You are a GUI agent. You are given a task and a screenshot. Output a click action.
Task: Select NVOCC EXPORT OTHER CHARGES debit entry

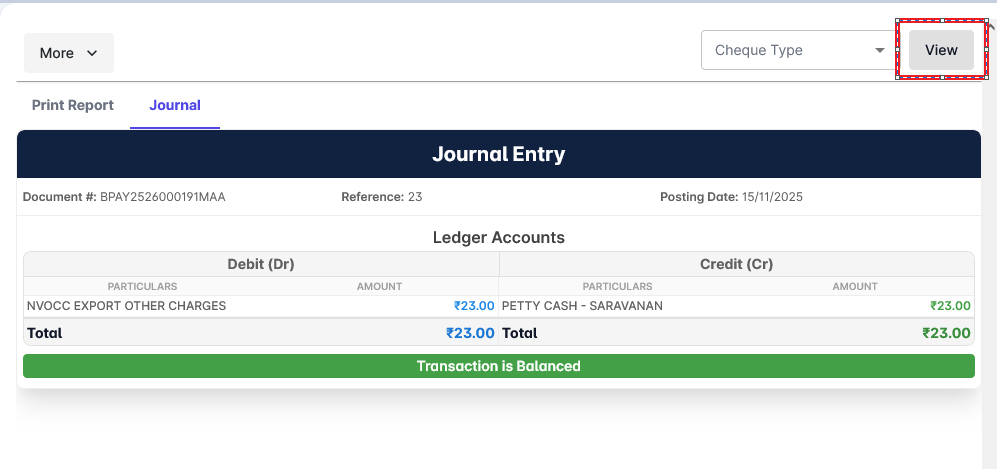127,306
